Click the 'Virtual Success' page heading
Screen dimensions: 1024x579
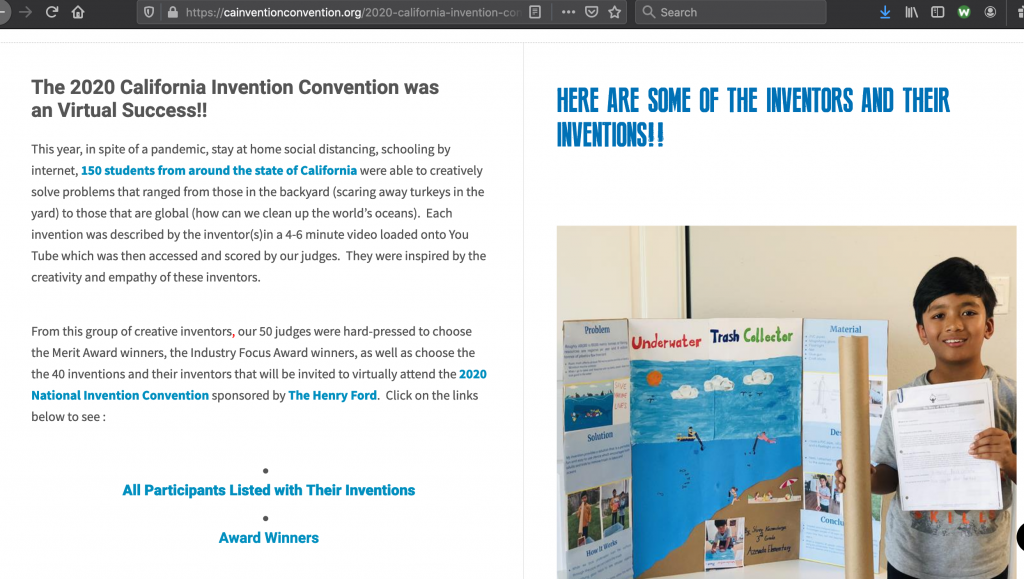pos(235,99)
